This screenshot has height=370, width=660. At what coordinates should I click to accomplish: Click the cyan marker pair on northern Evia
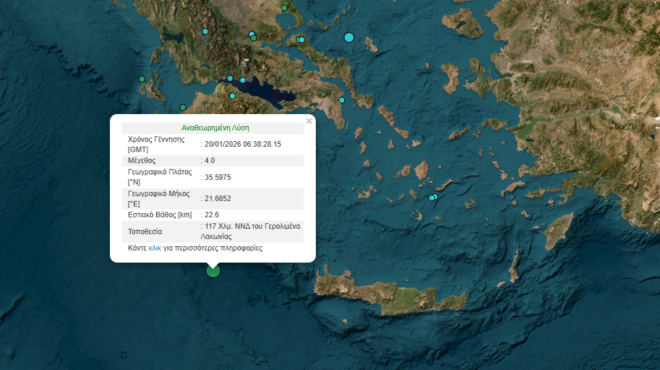coord(301,40)
